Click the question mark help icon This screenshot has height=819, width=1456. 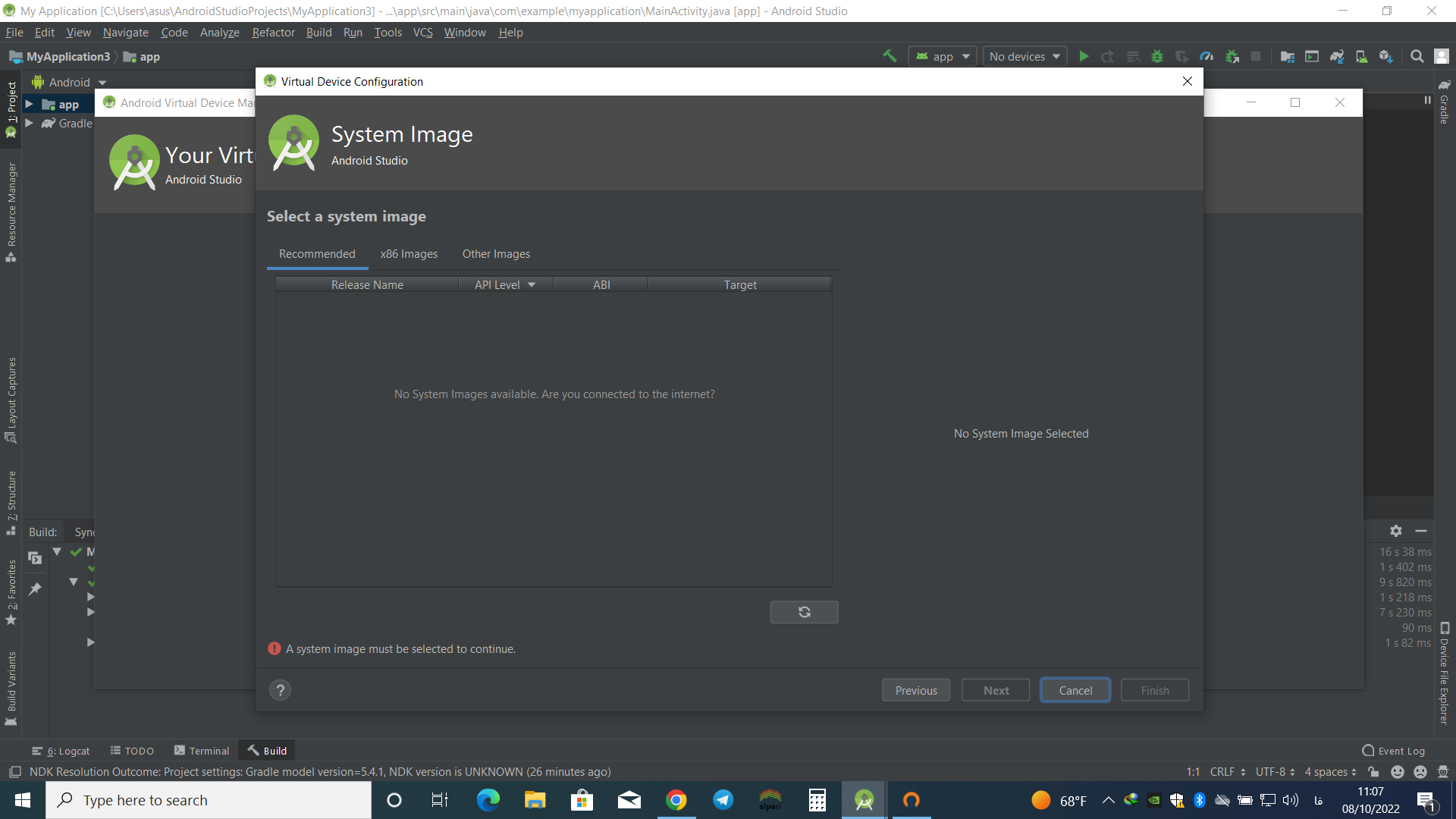click(x=281, y=690)
